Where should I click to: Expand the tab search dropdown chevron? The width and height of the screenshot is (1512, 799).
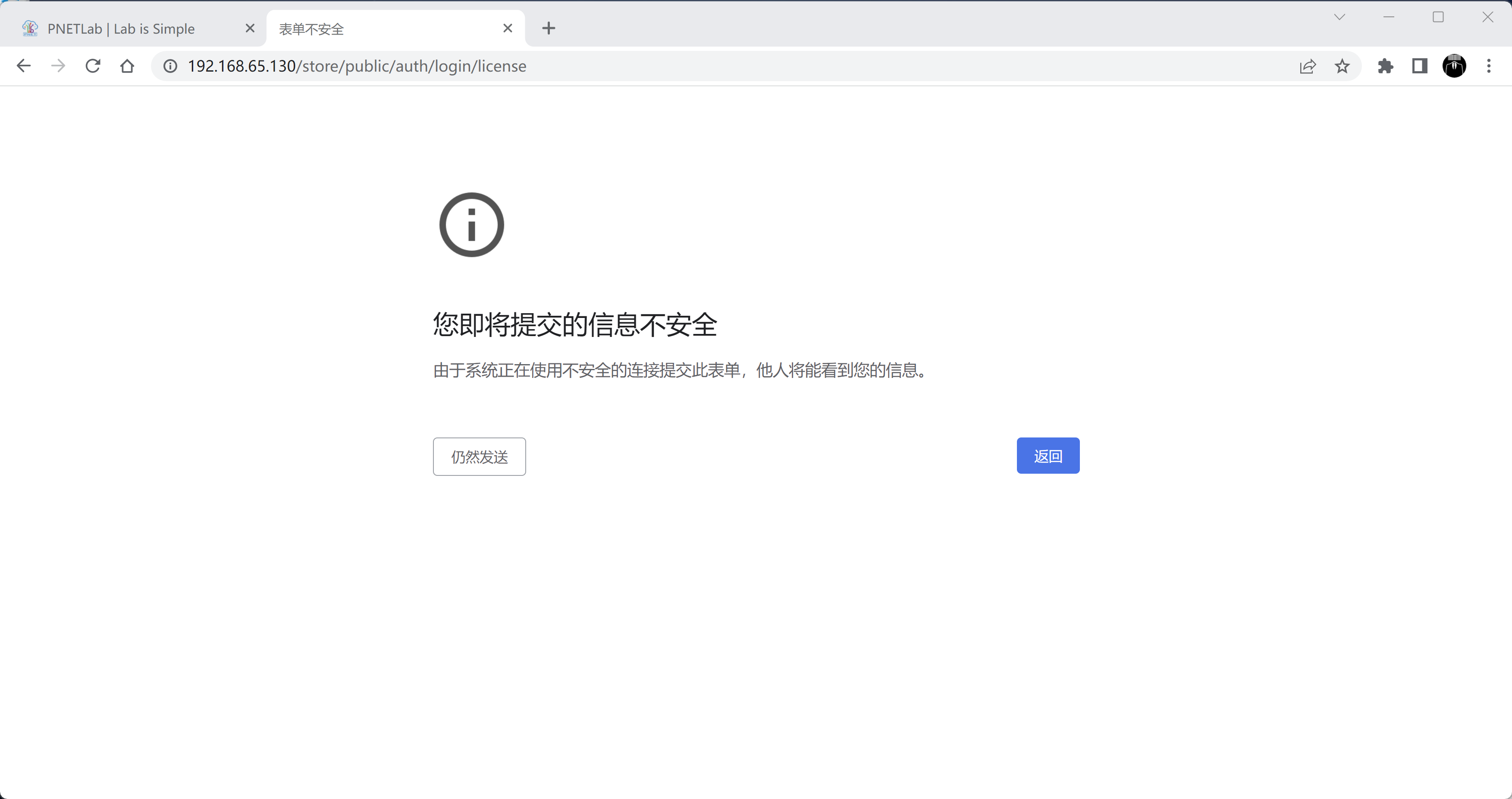[1339, 17]
